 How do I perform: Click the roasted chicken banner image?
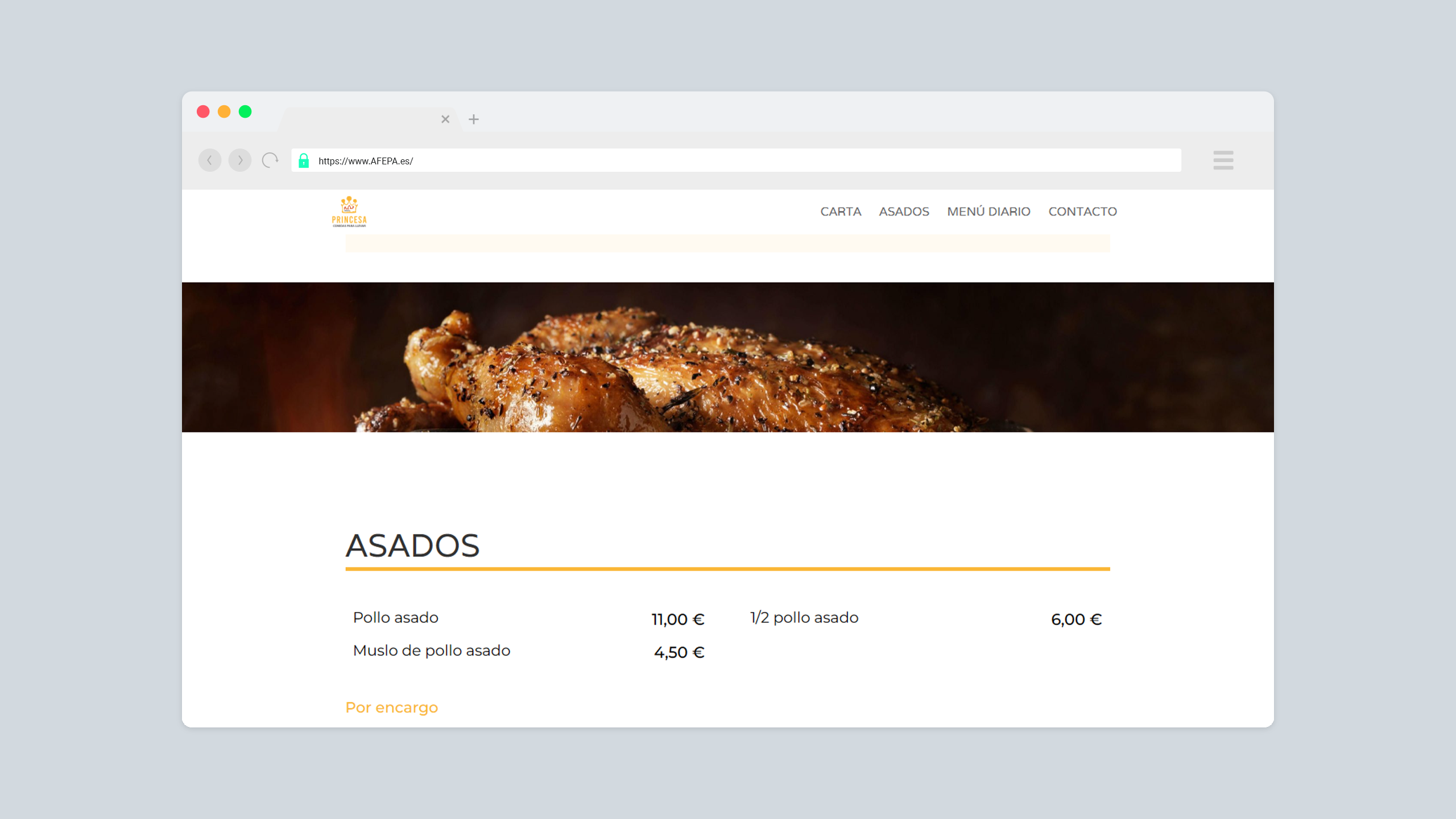[728, 357]
